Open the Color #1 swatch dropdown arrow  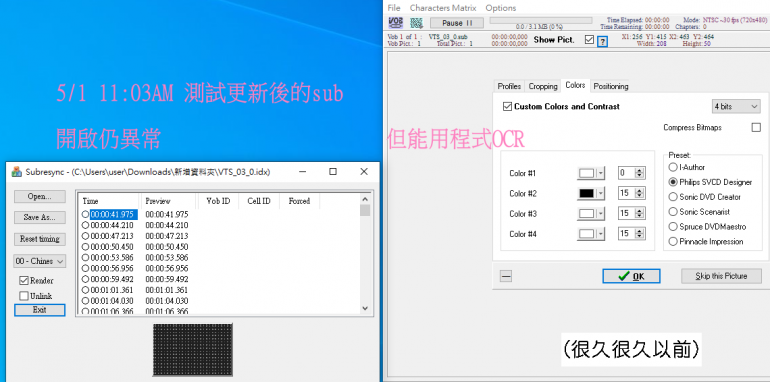point(601,173)
